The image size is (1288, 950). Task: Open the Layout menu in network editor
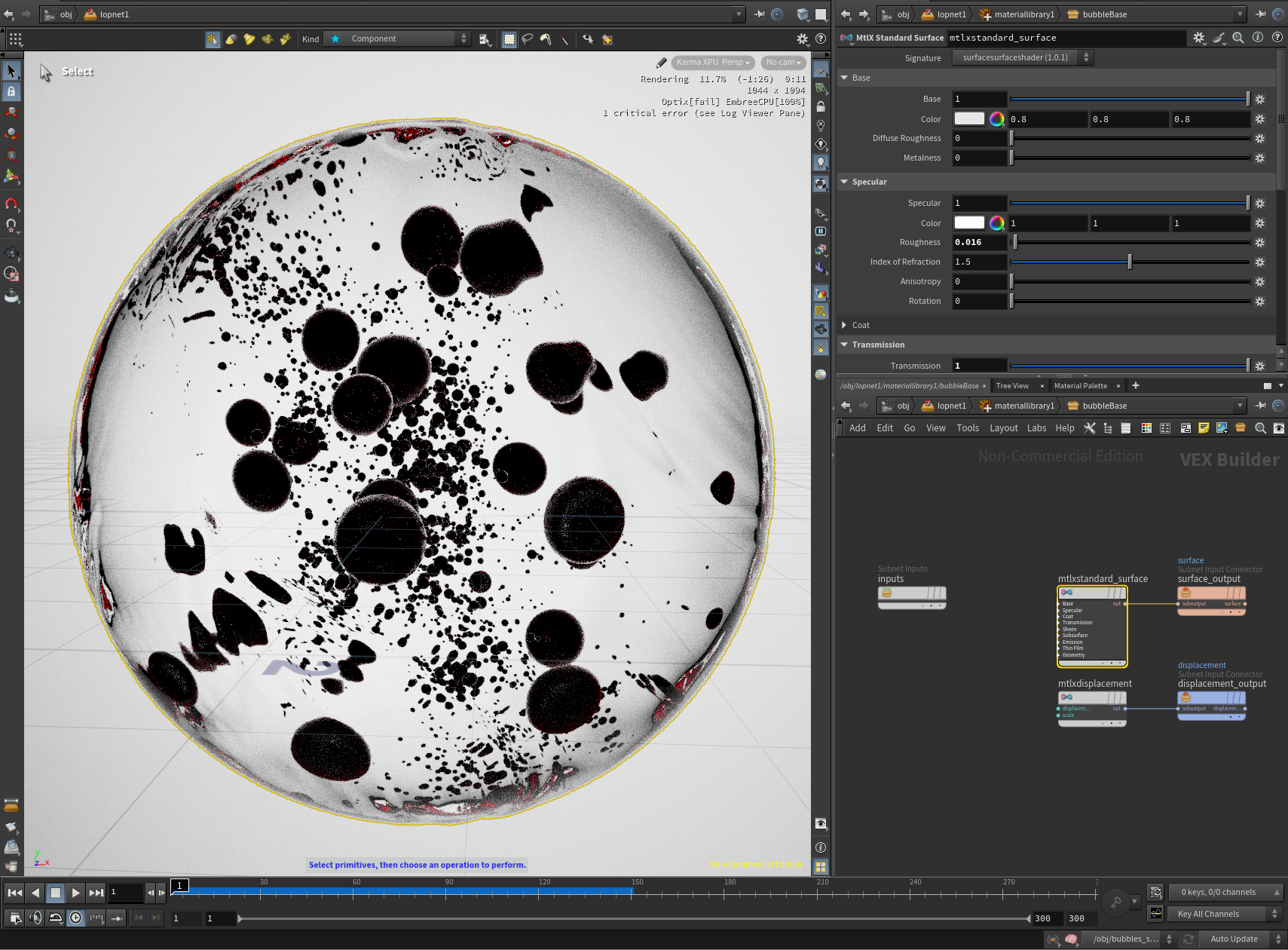(x=1003, y=428)
